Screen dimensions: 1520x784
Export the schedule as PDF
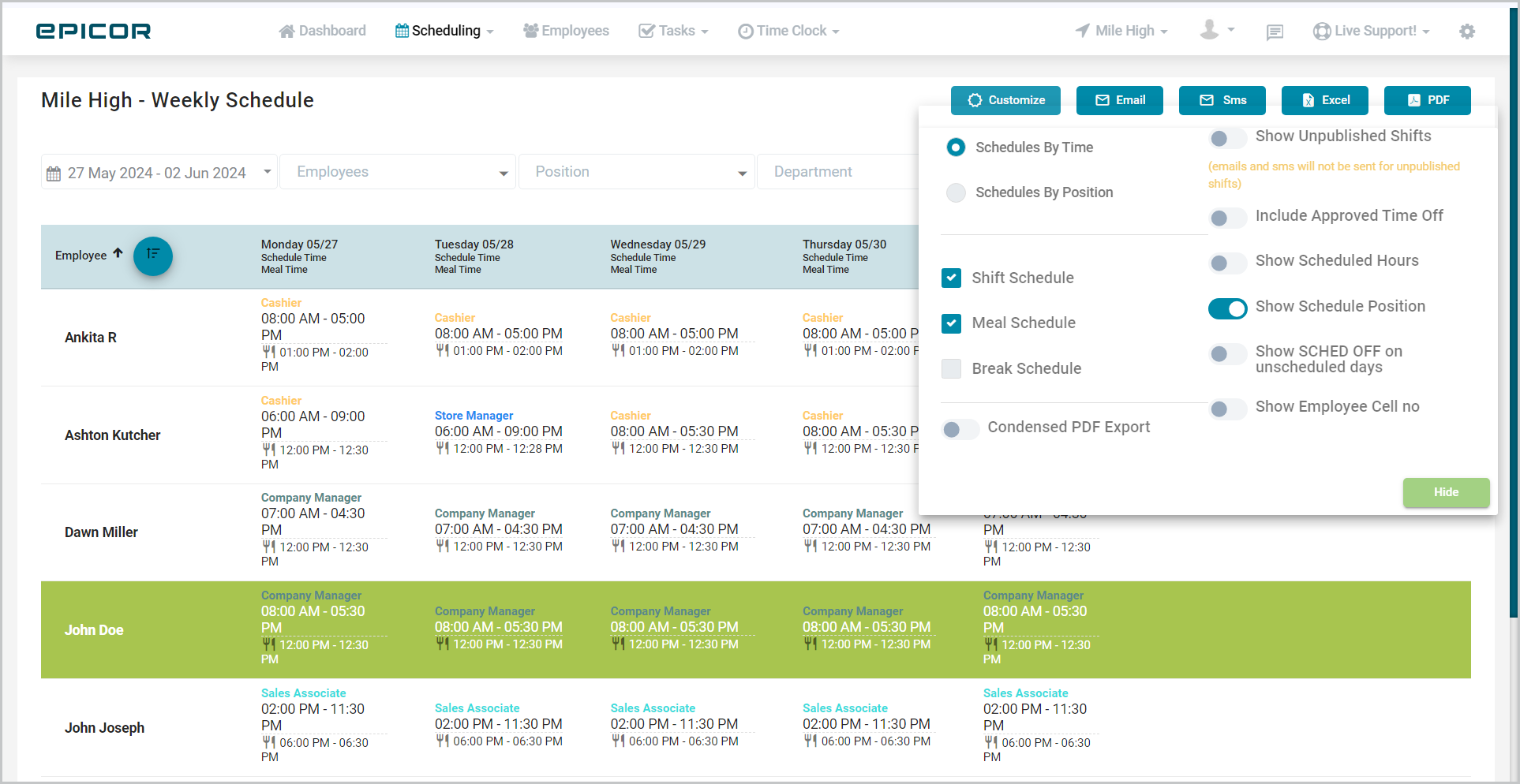(x=1428, y=100)
